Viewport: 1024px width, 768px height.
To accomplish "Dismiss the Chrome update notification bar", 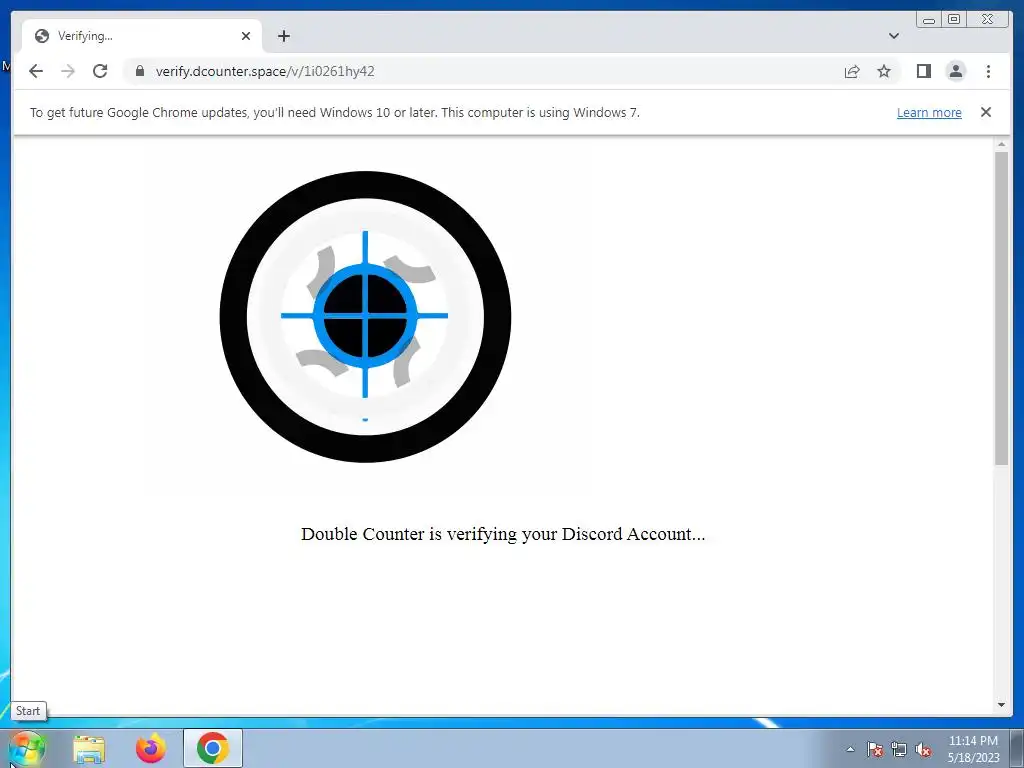I will [985, 112].
